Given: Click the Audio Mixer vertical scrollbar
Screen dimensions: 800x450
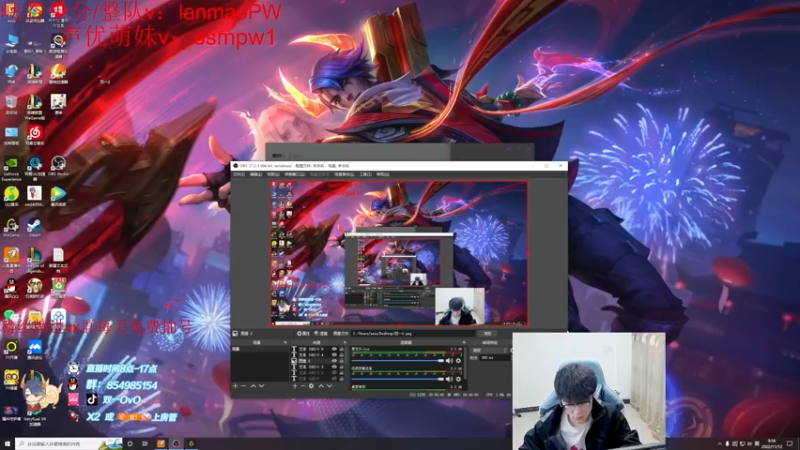Looking at the screenshot, I should click(x=465, y=362).
